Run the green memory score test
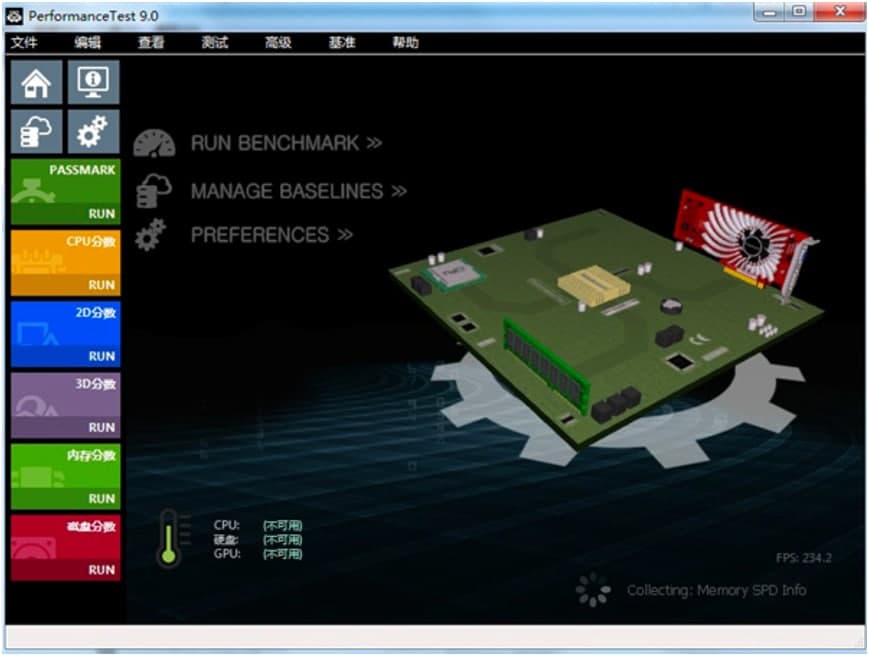This screenshot has height=656, width=869. coord(65,476)
